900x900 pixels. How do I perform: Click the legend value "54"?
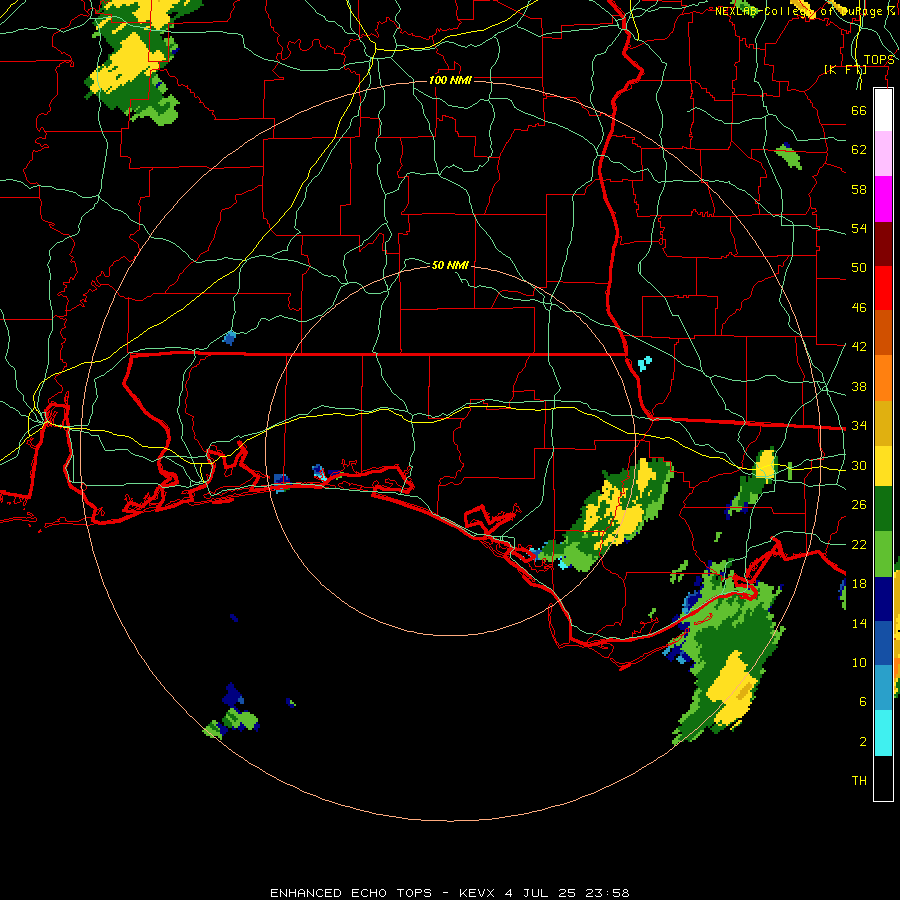point(859,228)
